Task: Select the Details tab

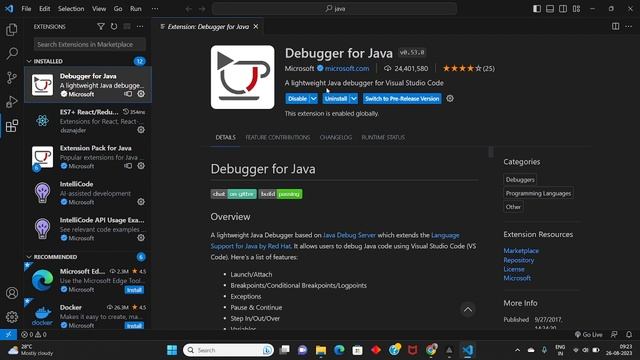Action: pos(225,138)
